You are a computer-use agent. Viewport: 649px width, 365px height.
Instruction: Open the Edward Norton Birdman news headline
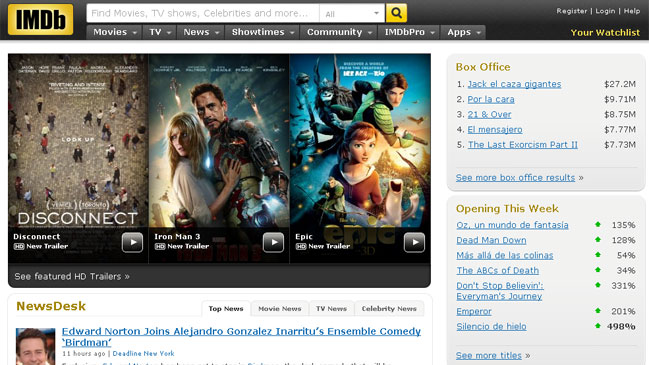tap(241, 337)
